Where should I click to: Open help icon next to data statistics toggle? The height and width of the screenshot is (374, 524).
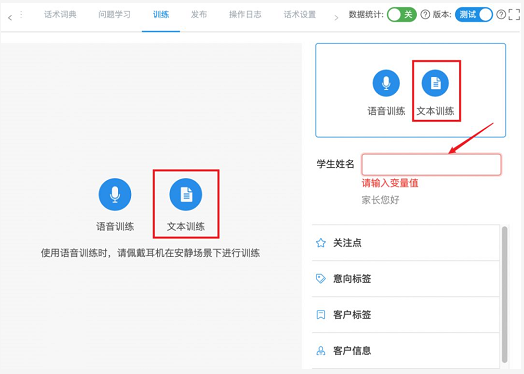coord(425,14)
